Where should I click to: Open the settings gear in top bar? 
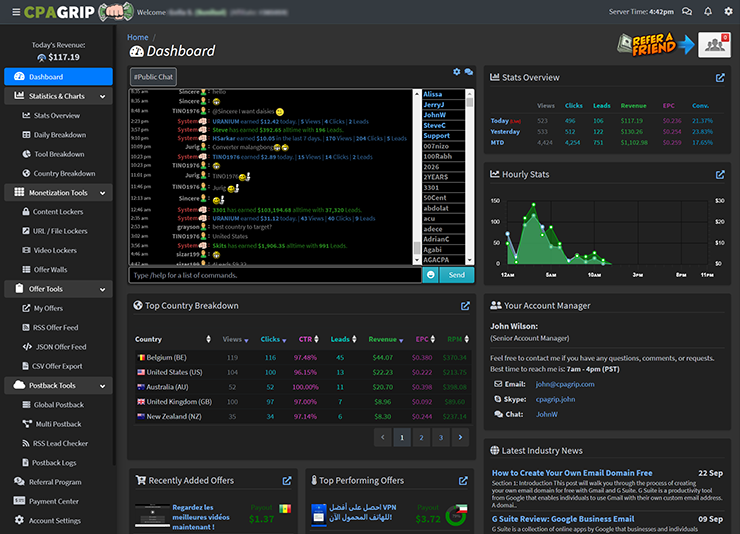pyautogui.click(x=727, y=13)
